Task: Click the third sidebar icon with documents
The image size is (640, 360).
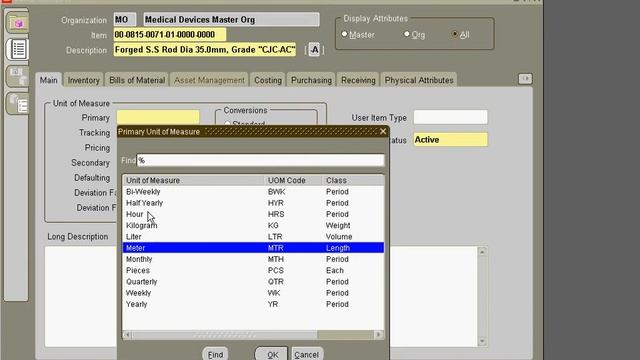Action: point(18,76)
